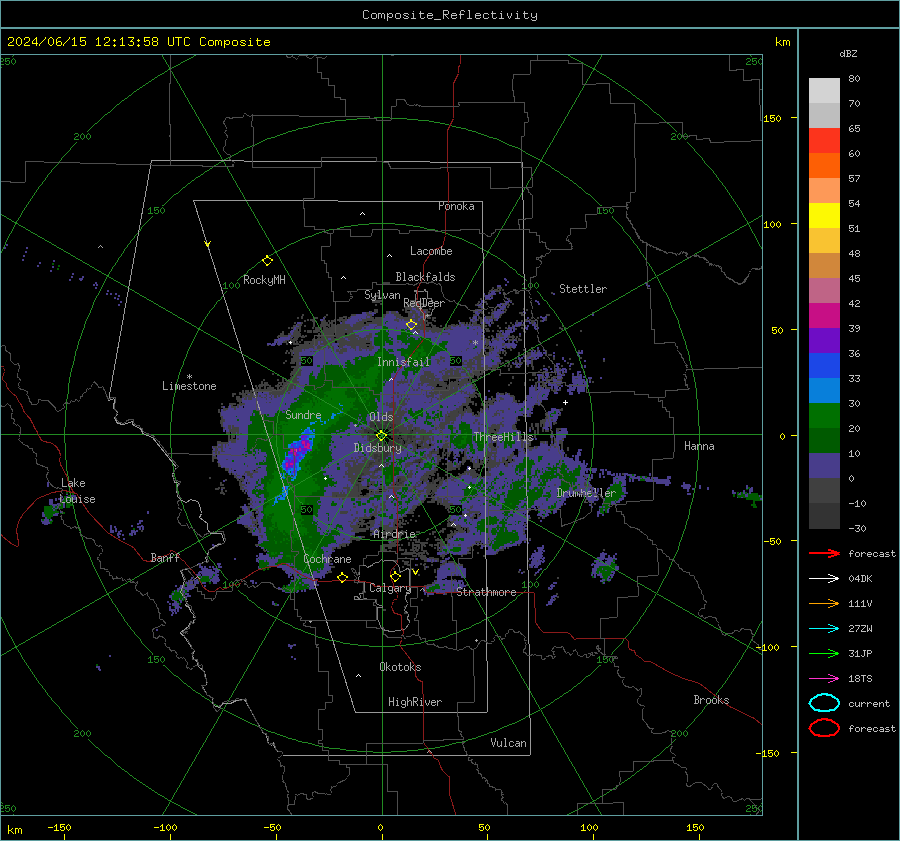Click the green echo cell southeast of Drumheller

[x=605, y=568]
